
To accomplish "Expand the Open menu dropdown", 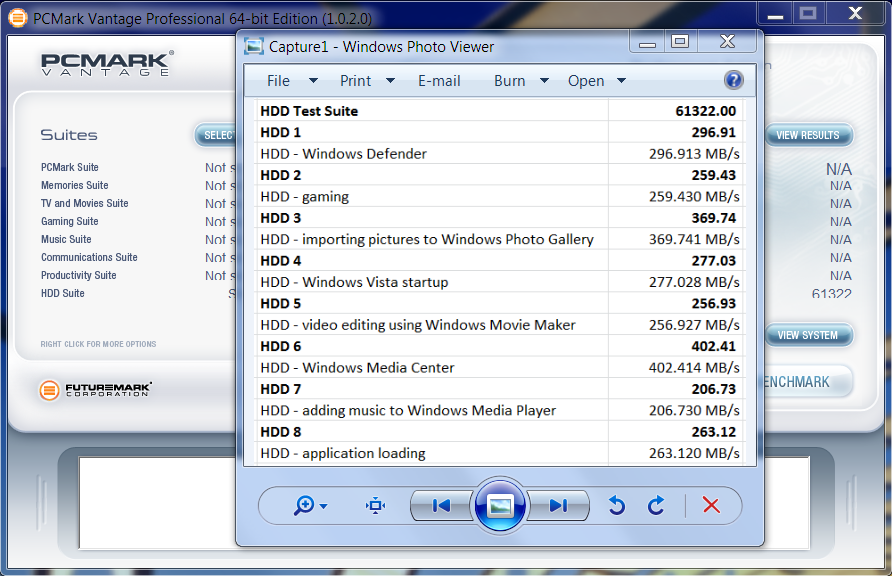I will (596, 81).
